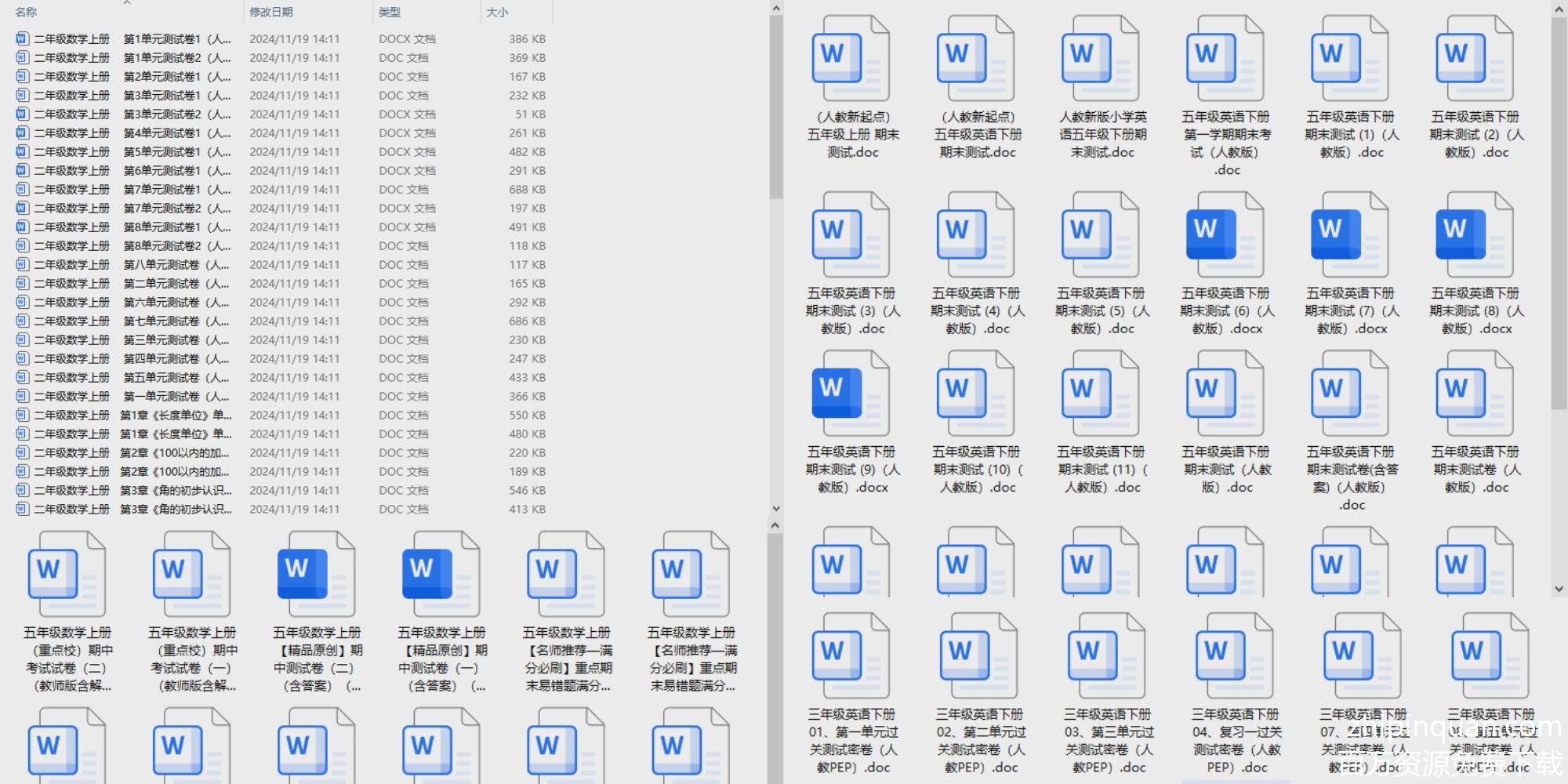Select the 三年级英语下册 02 第二单元过关测试密卷 icon
Image resolution: width=1568 pixels, height=784 pixels.
point(978,657)
